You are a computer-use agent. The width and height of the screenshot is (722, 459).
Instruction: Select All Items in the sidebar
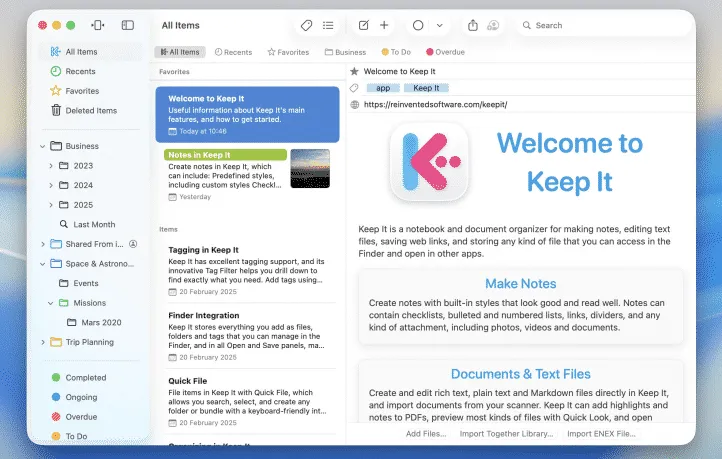[x=91, y=52]
